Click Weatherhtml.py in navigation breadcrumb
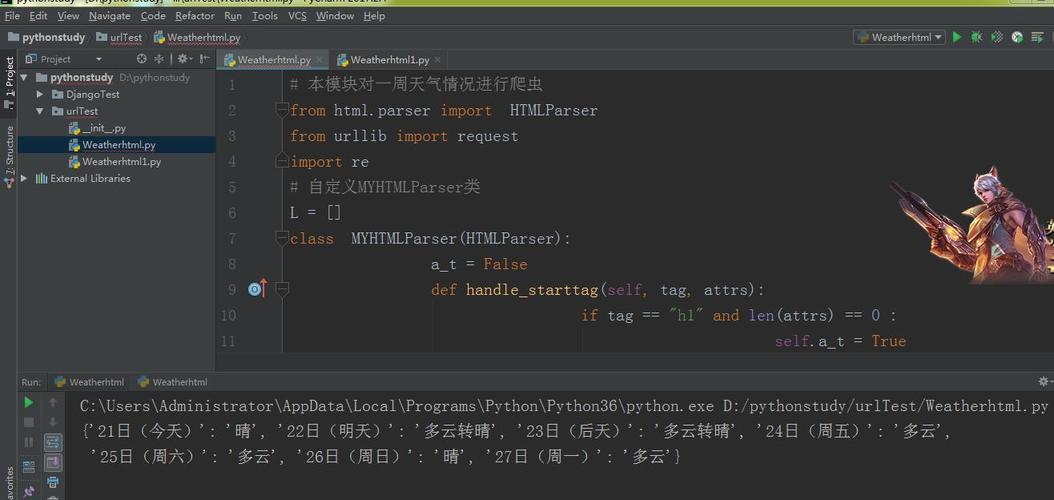The image size is (1054, 500). (x=197, y=38)
